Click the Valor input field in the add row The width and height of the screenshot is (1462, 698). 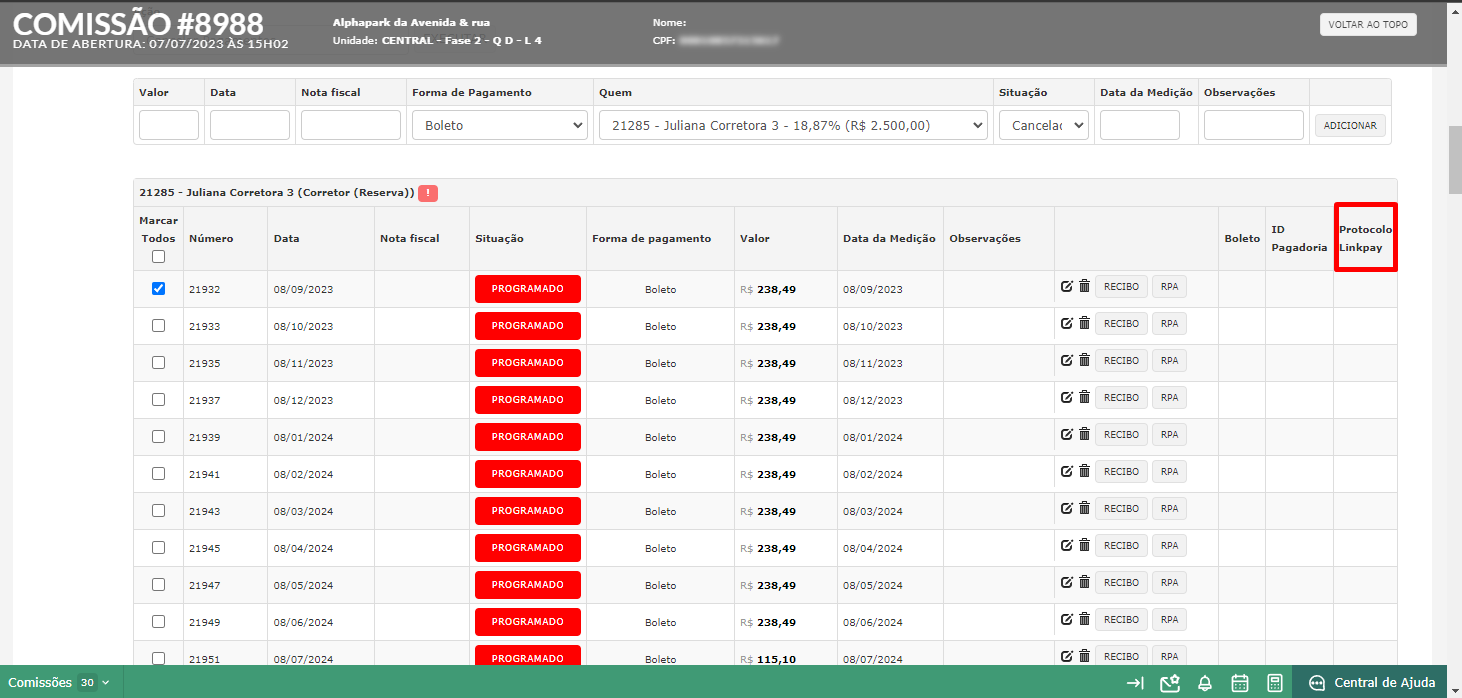pyautogui.click(x=169, y=125)
